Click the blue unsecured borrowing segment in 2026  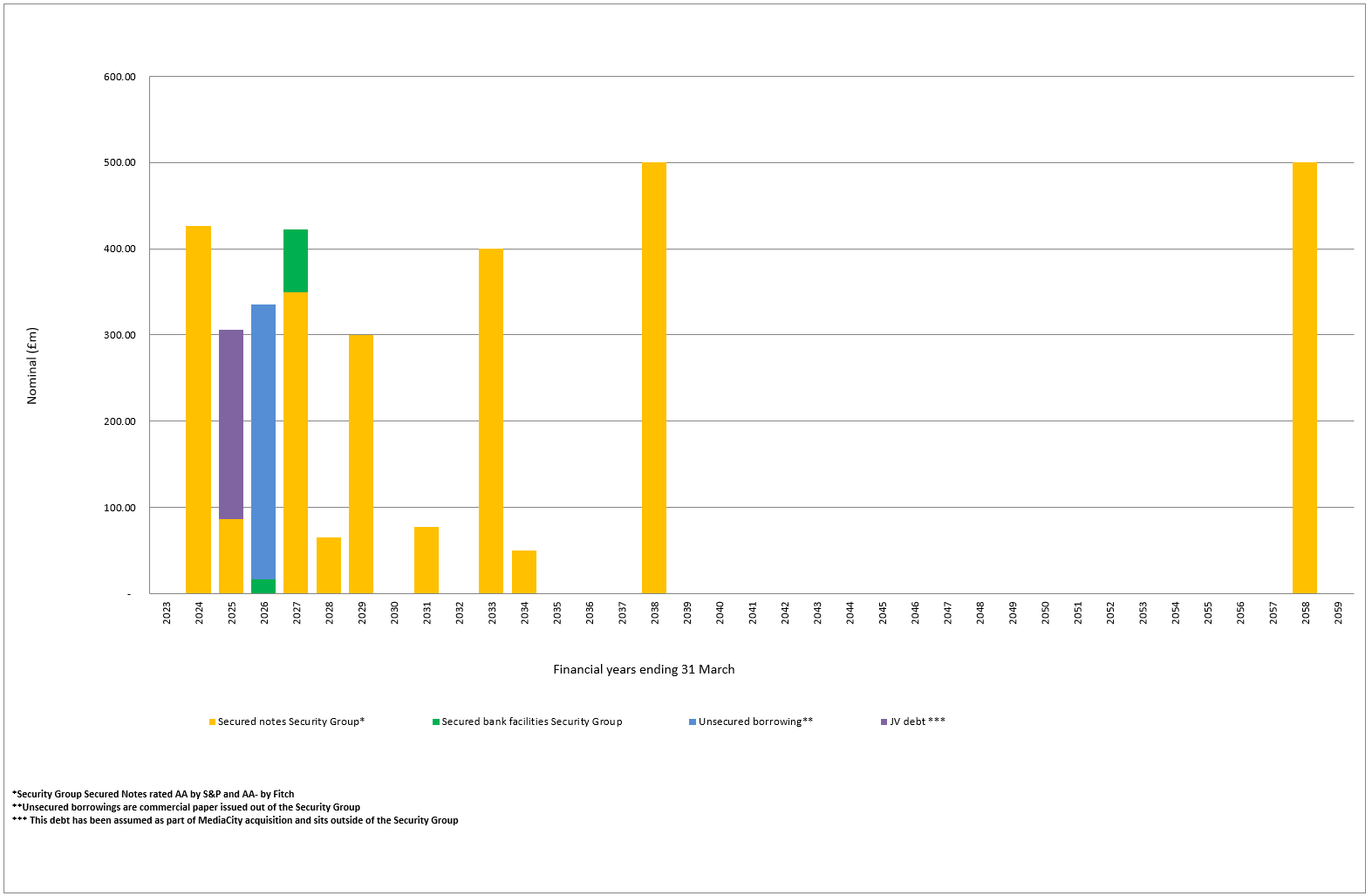(x=263, y=441)
